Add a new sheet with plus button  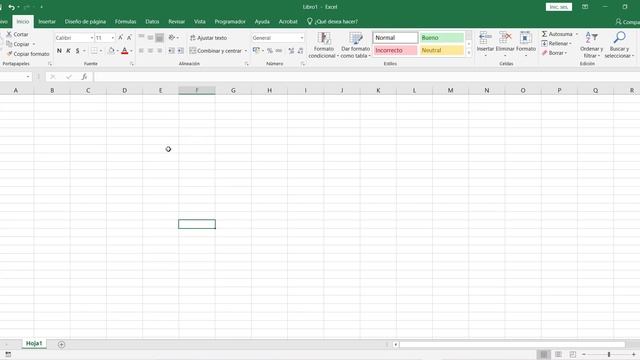click(x=61, y=344)
